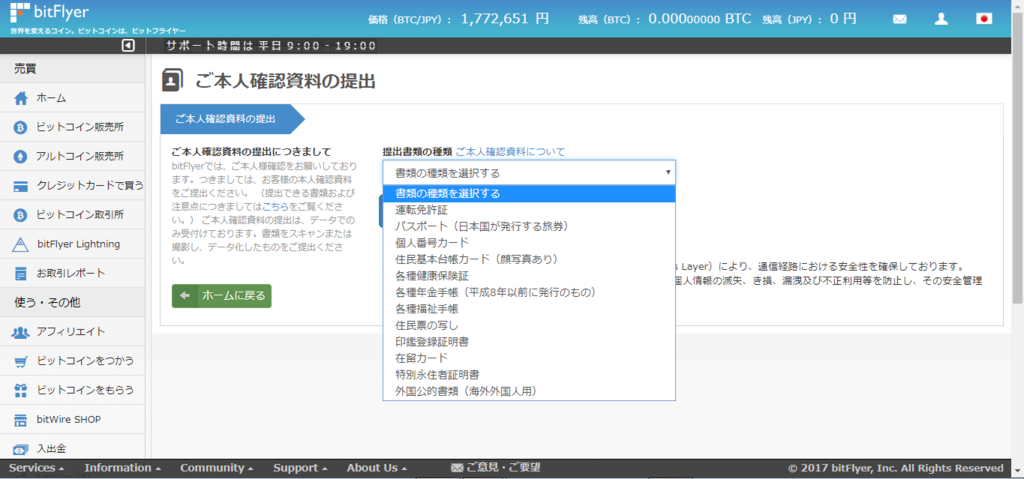Open 入出金 in sidebar
1024x479 pixels.
72,449
